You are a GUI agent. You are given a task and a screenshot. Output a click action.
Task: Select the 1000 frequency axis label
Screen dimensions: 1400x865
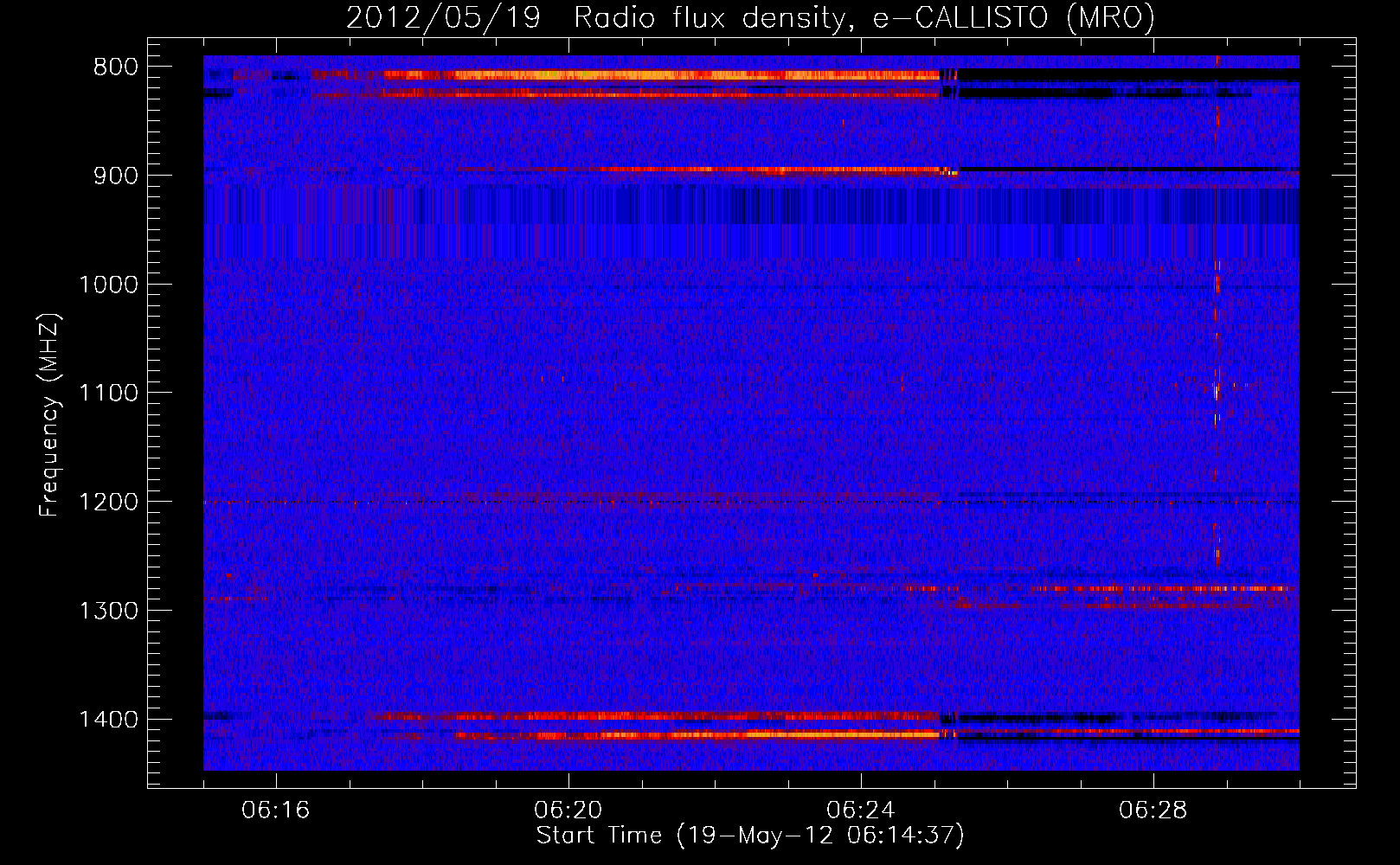tap(108, 285)
